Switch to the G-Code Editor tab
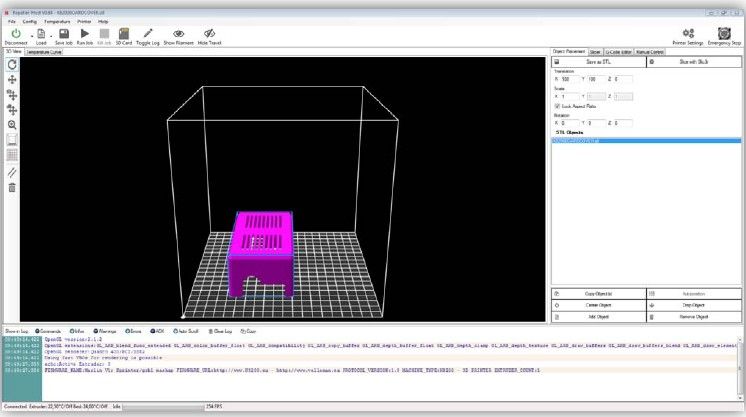 tap(618, 52)
